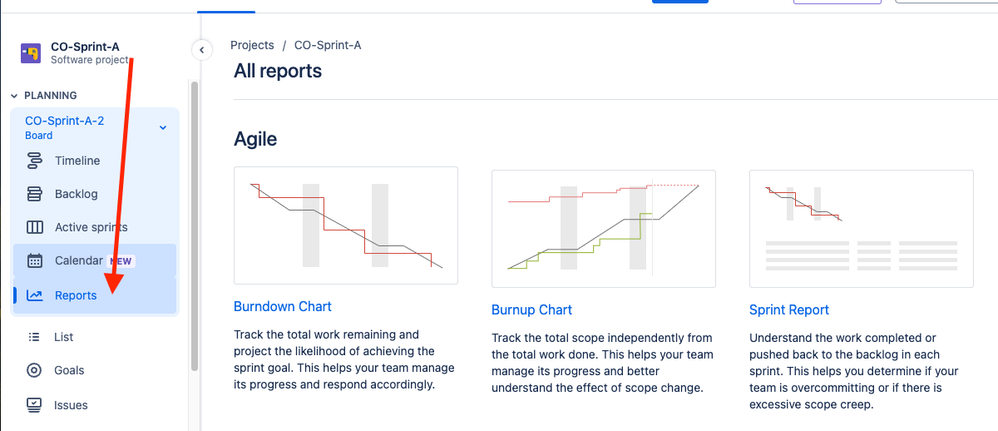Select the List icon

pos(34,337)
